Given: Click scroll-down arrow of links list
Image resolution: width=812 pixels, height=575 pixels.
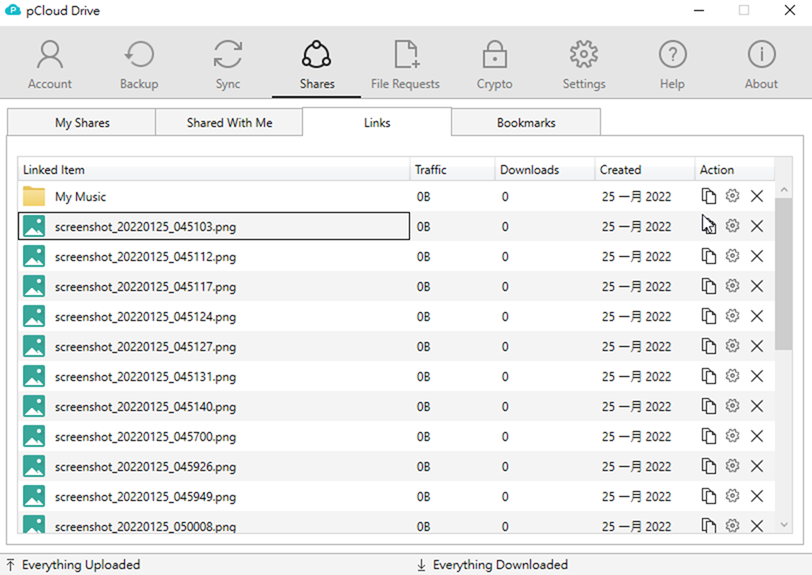Looking at the screenshot, I should point(783,525).
